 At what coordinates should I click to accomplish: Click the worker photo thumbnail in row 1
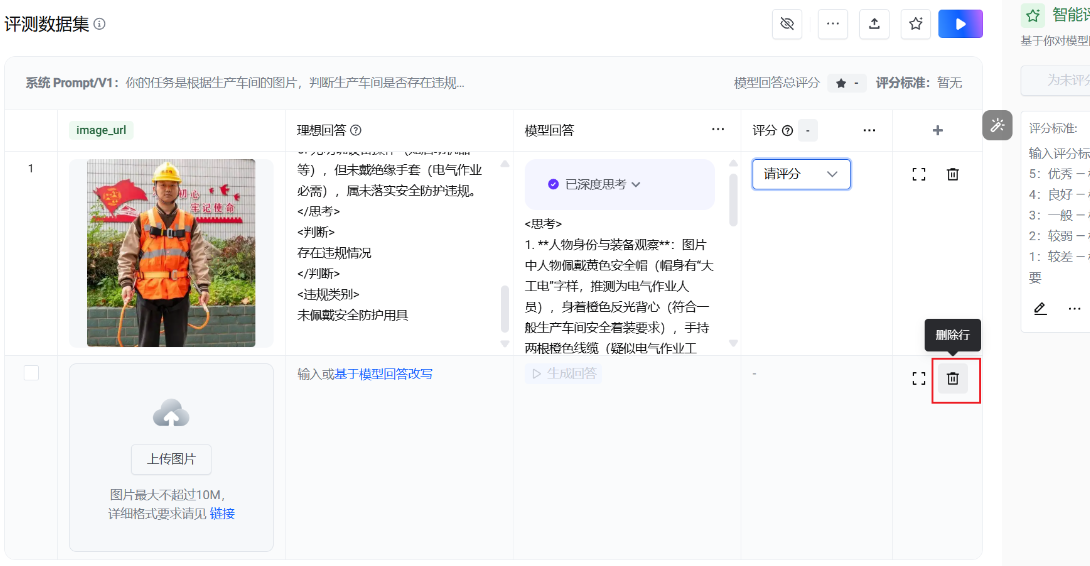coord(171,253)
